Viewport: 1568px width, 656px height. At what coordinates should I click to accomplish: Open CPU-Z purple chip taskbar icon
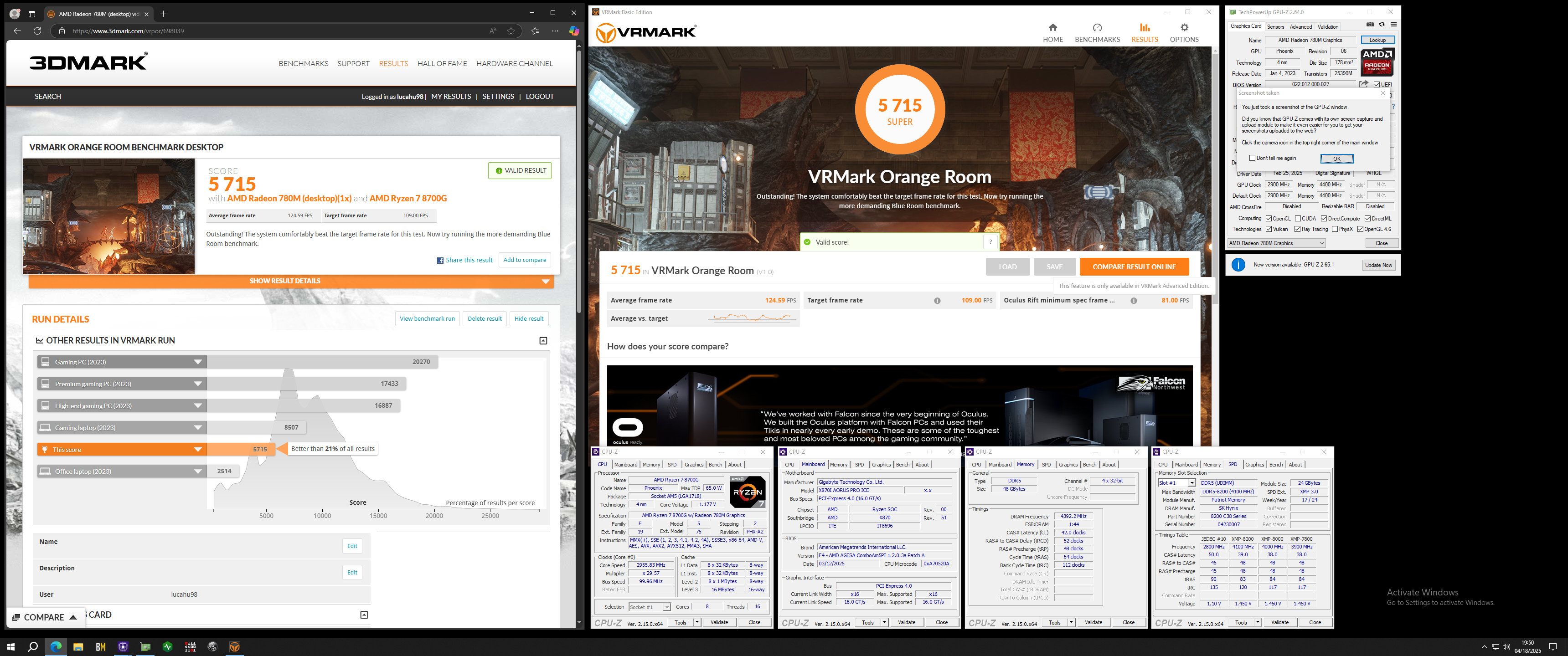pyautogui.click(x=123, y=647)
